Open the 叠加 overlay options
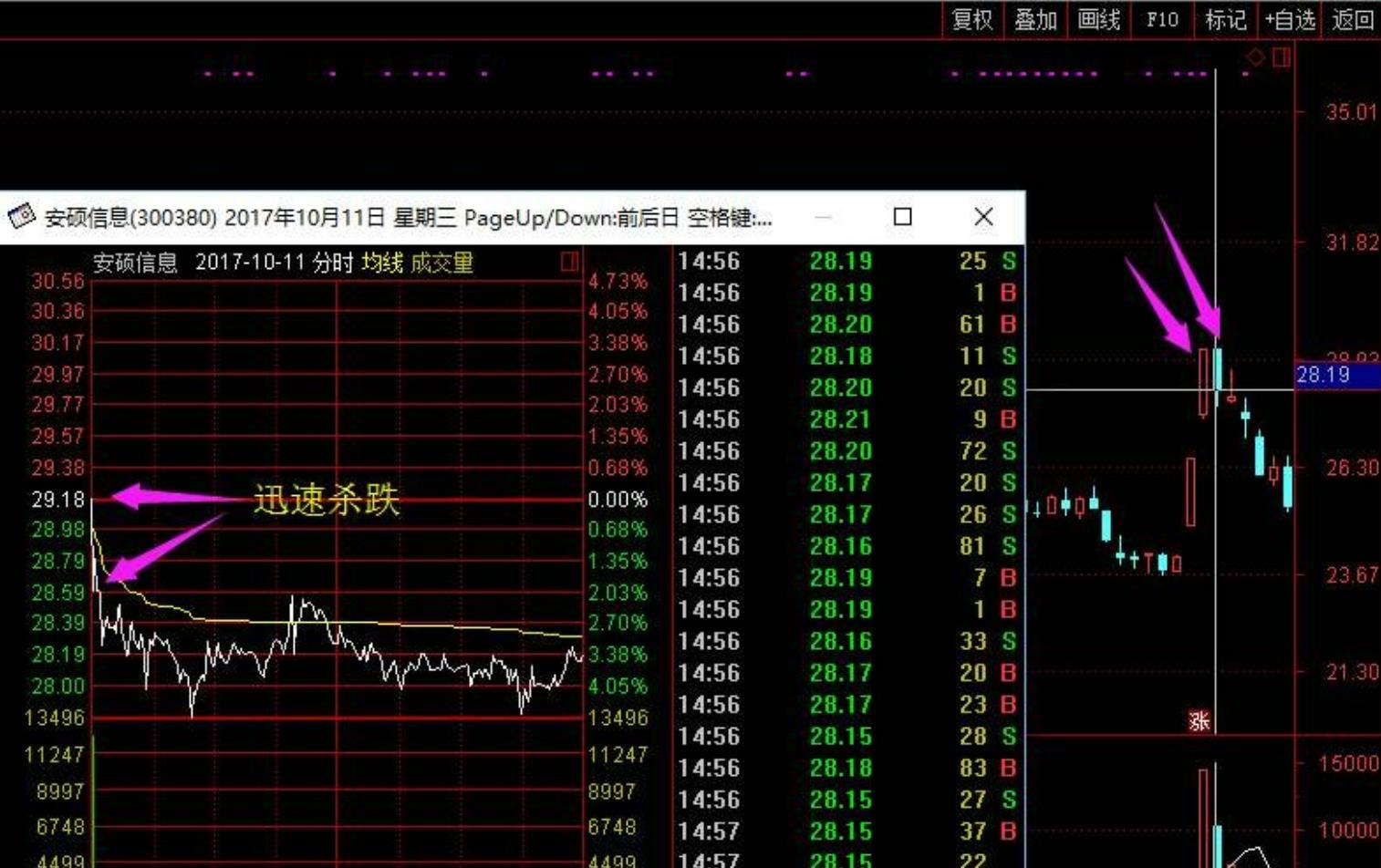This screenshot has width=1381, height=868. click(1035, 20)
